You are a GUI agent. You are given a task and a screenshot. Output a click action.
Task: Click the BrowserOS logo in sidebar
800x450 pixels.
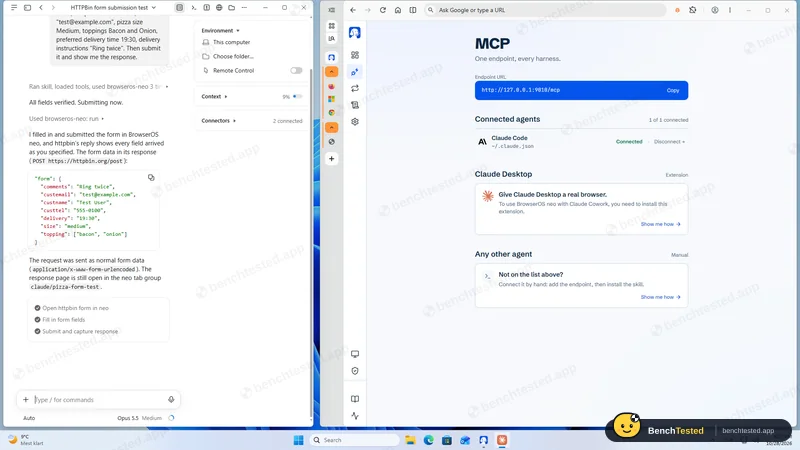[x=355, y=33]
